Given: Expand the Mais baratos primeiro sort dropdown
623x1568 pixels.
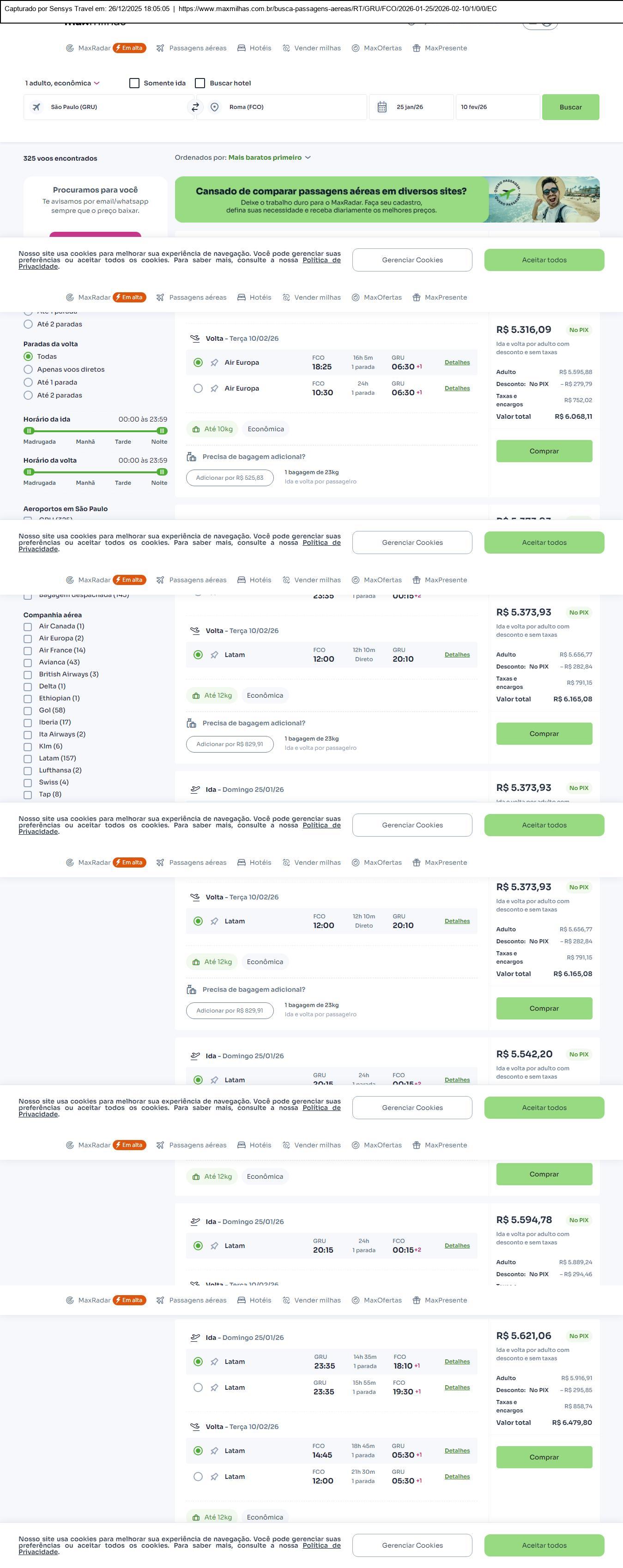Looking at the screenshot, I should (269, 157).
